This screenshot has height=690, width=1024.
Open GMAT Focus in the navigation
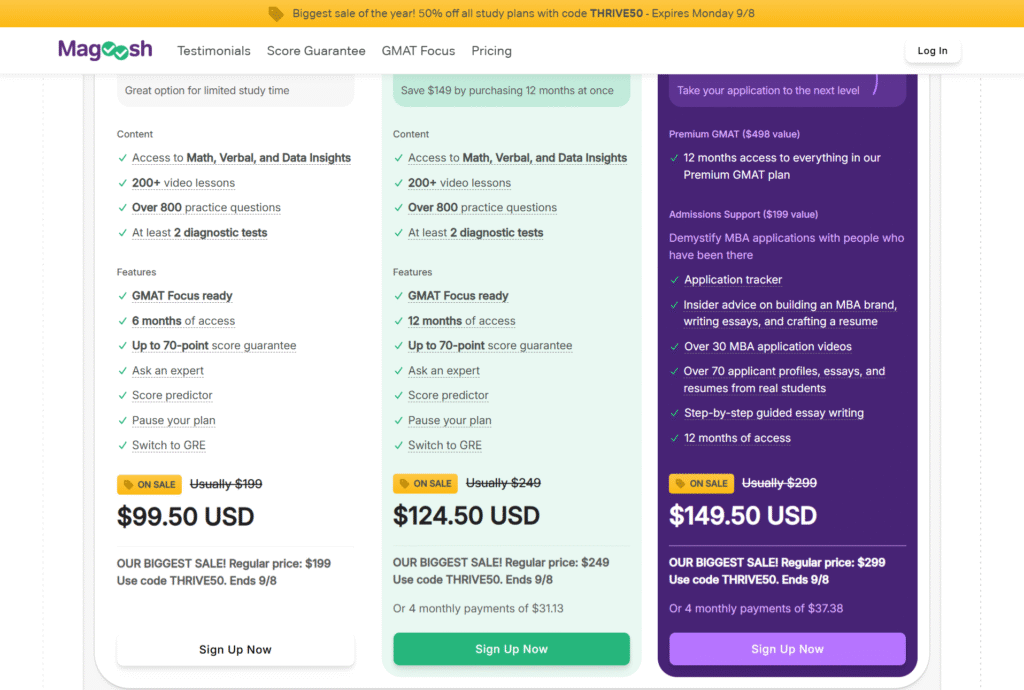point(418,51)
